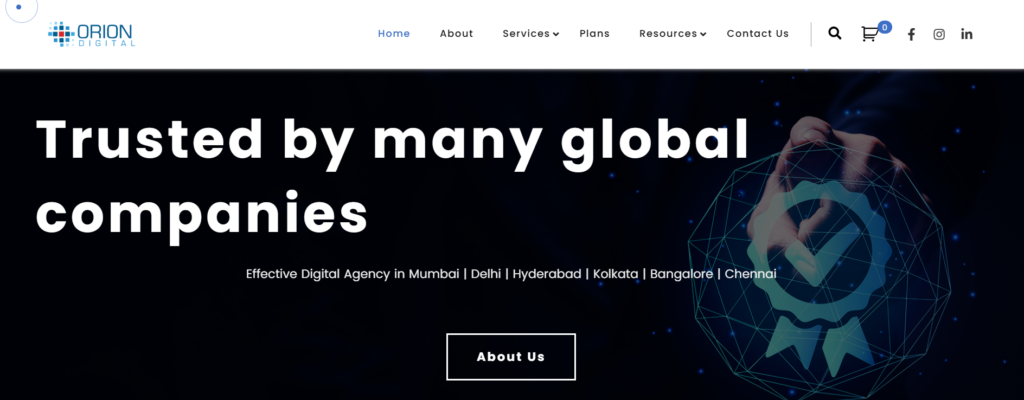Image resolution: width=1024 pixels, height=400 pixels.
Task: Click the Services menu label
Action: pos(526,33)
